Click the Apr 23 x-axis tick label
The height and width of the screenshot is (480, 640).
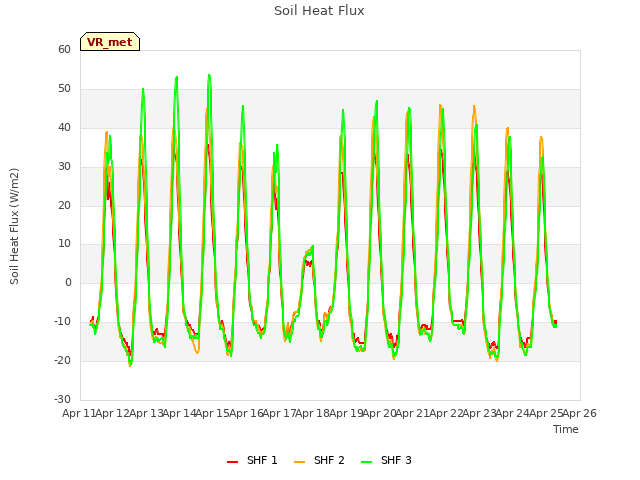tap(479, 413)
